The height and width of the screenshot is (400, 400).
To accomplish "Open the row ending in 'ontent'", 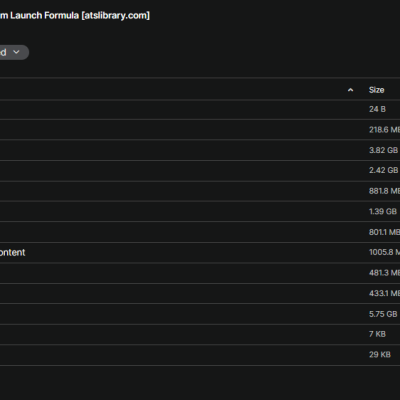I will 200,252.
